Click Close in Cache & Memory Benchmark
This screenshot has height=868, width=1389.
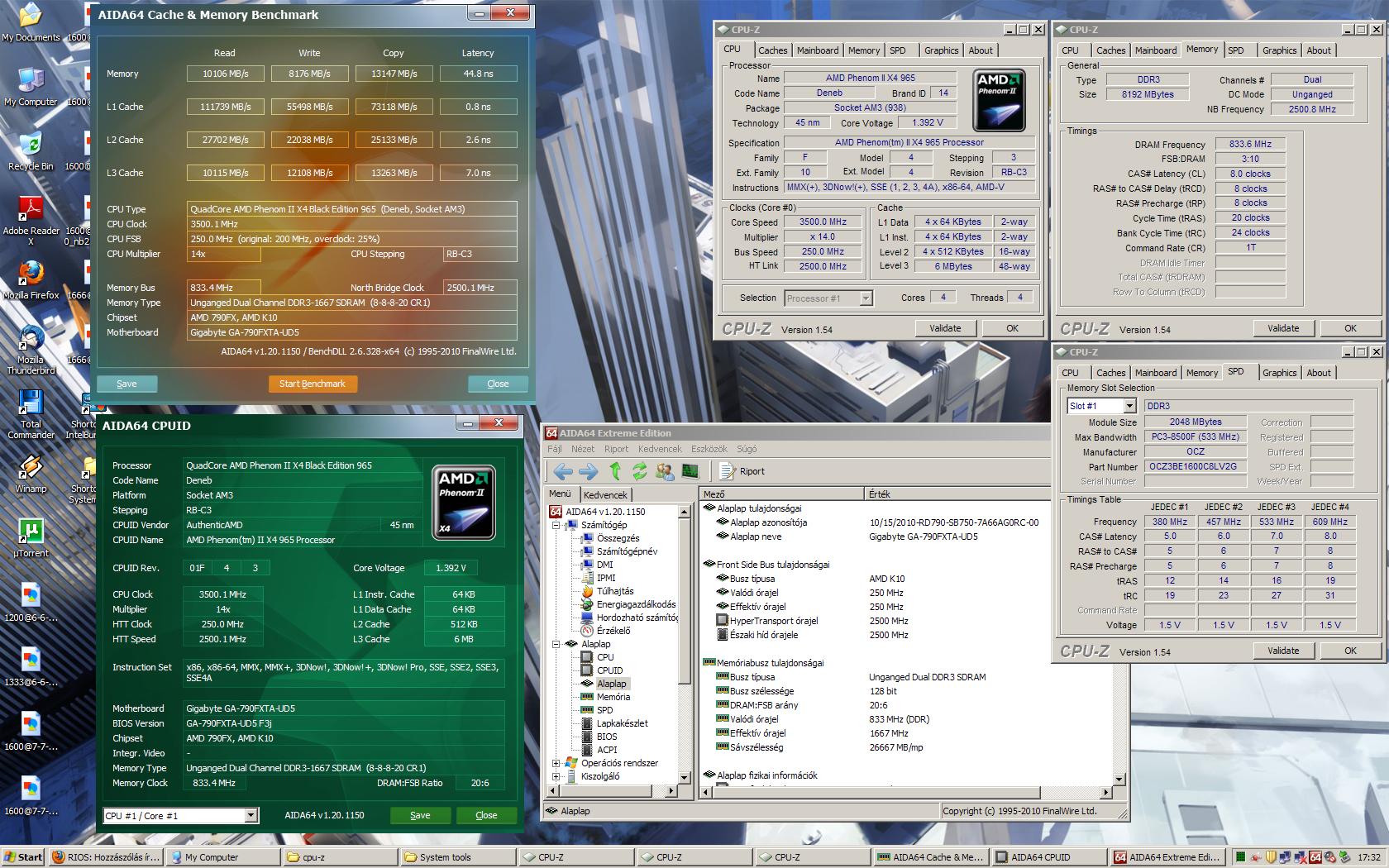point(498,384)
